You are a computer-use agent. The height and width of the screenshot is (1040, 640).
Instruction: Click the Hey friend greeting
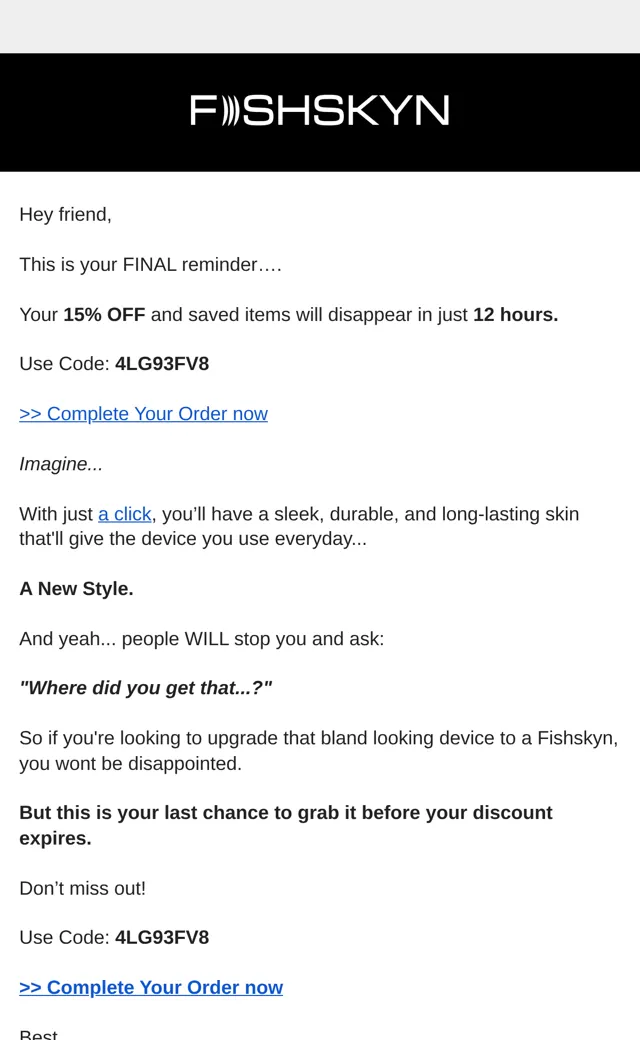pos(66,215)
